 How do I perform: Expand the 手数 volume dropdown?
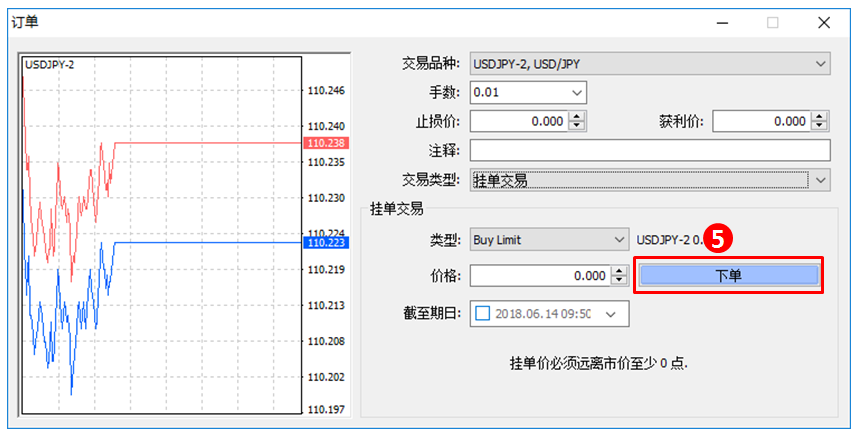[x=576, y=93]
